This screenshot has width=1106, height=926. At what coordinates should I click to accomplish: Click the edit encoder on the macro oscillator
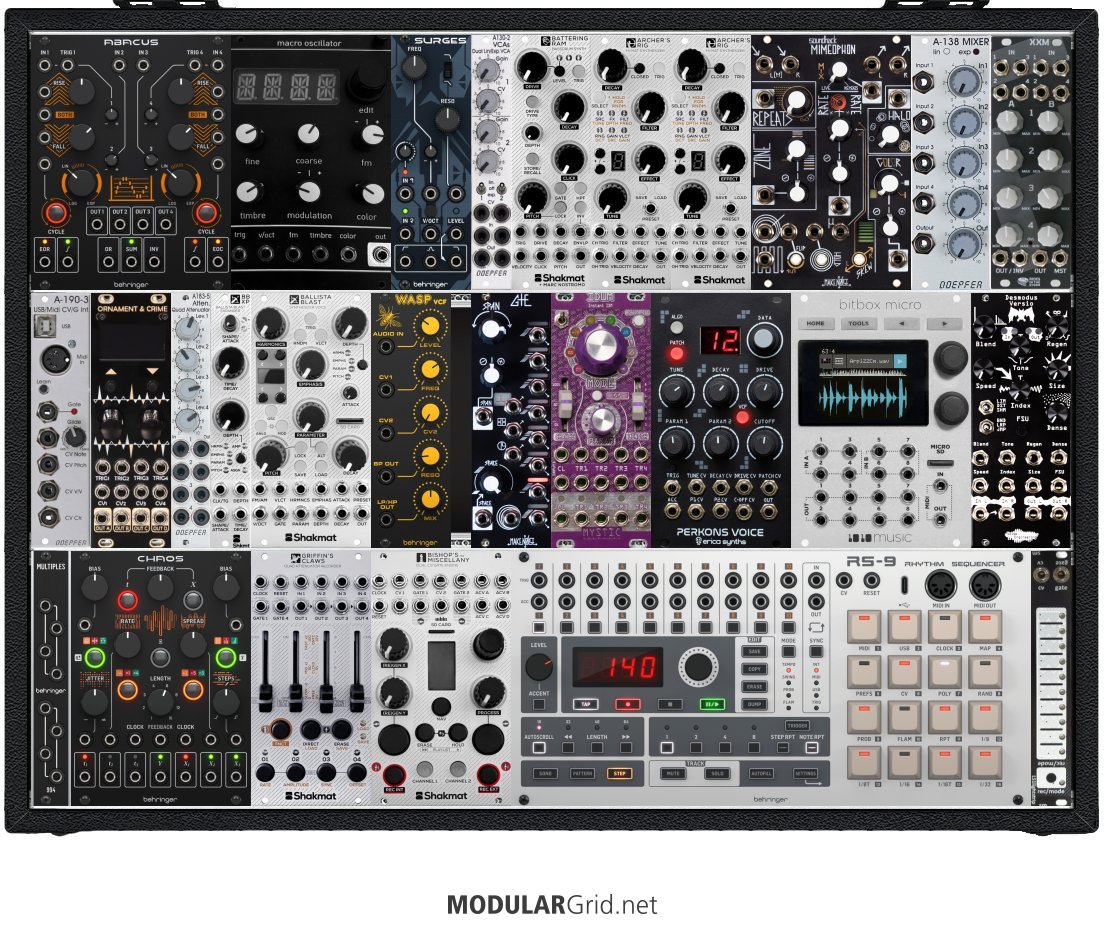point(366,84)
